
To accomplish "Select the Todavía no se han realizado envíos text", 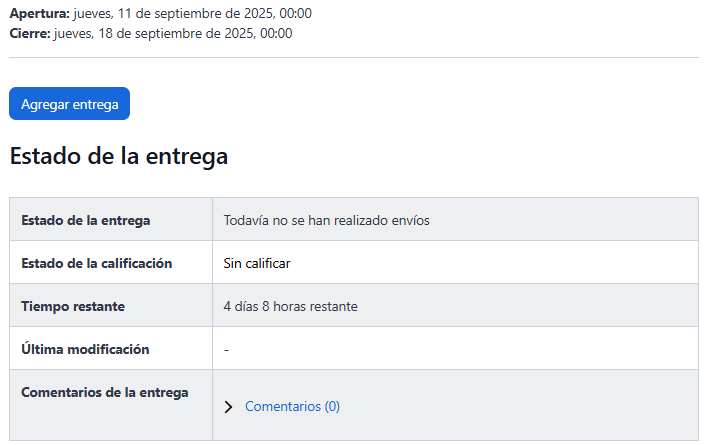I will tap(326, 220).
